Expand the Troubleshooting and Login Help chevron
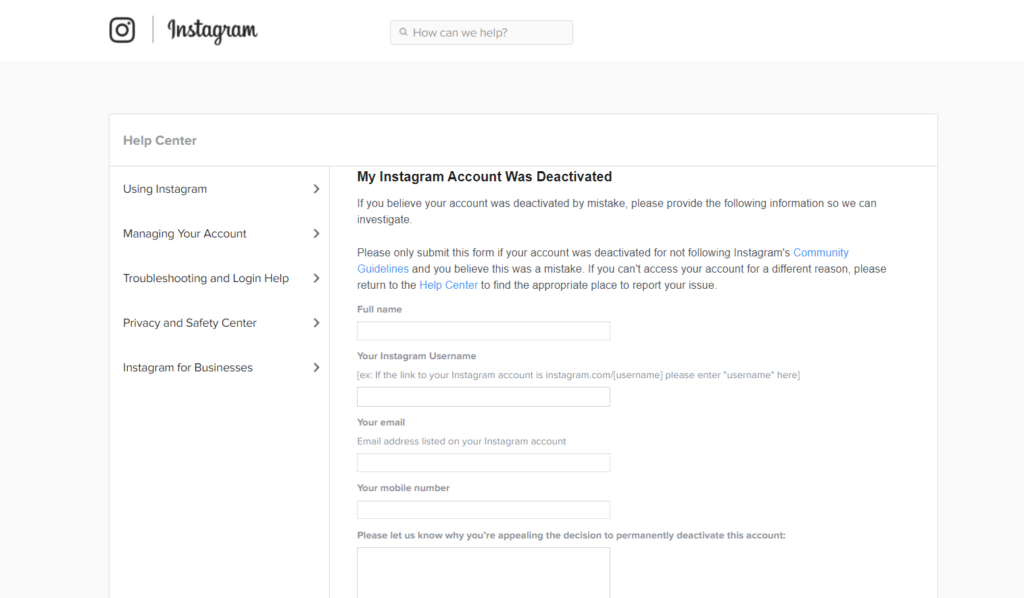Image resolution: width=1024 pixels, height=598 pixels. [316, 278]
